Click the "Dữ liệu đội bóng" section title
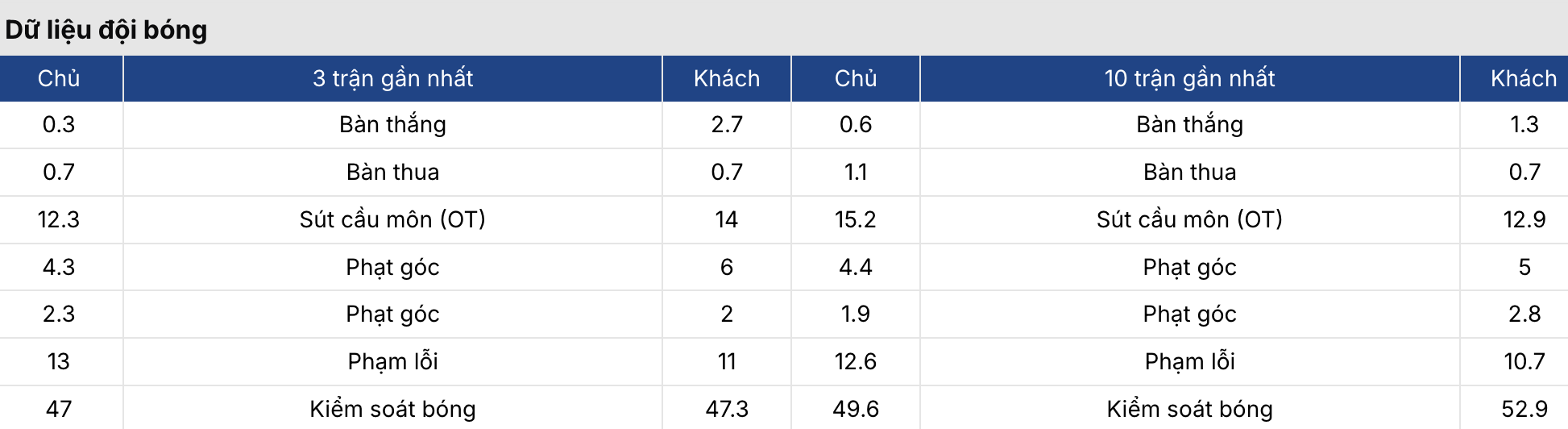The height and width of the screenshot is (429, 1568). (x=106, y=30)
